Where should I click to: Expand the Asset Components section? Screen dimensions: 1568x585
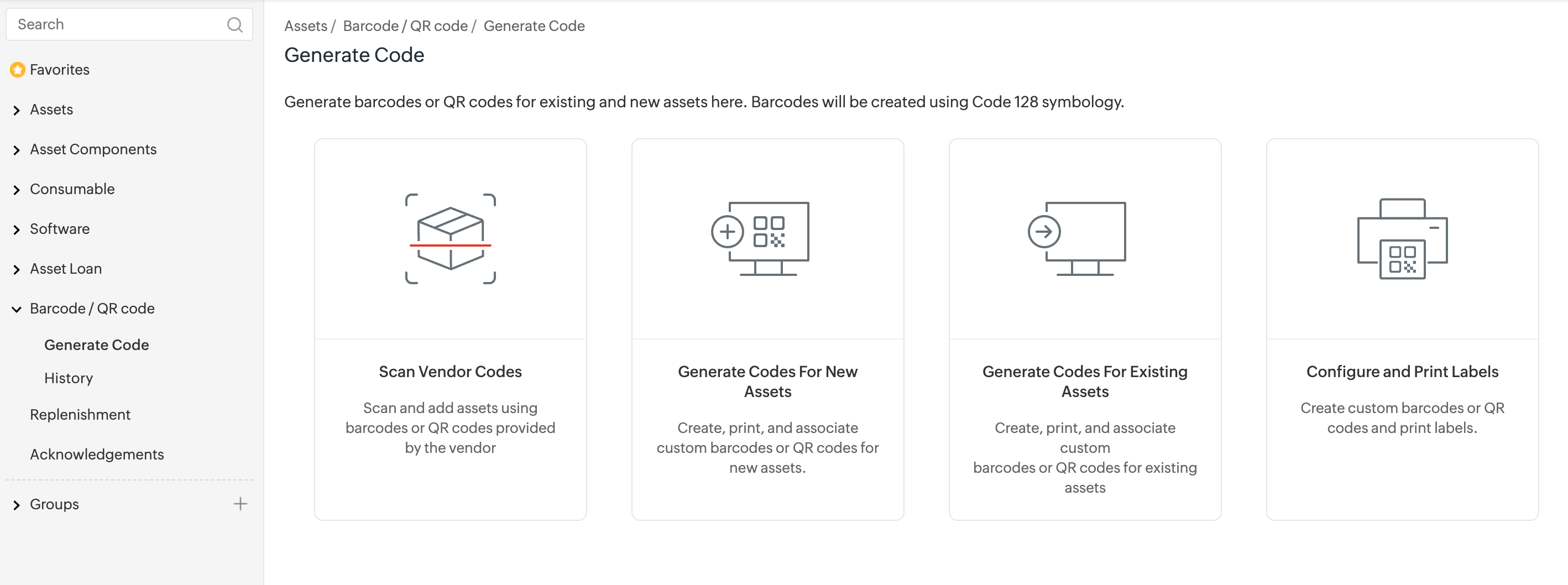tap(17, 150)
